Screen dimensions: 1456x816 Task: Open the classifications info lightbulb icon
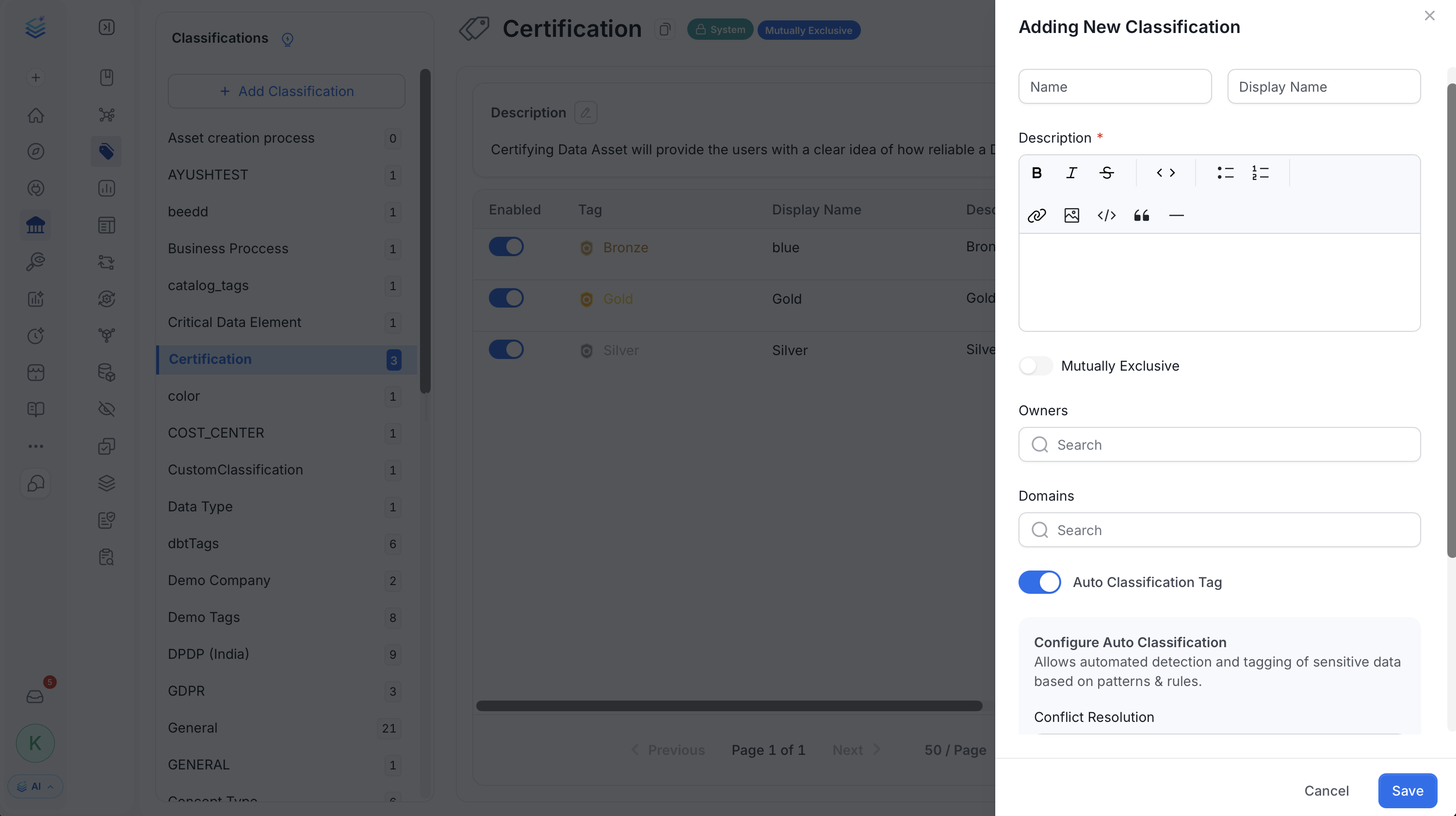tap(287, 39)
